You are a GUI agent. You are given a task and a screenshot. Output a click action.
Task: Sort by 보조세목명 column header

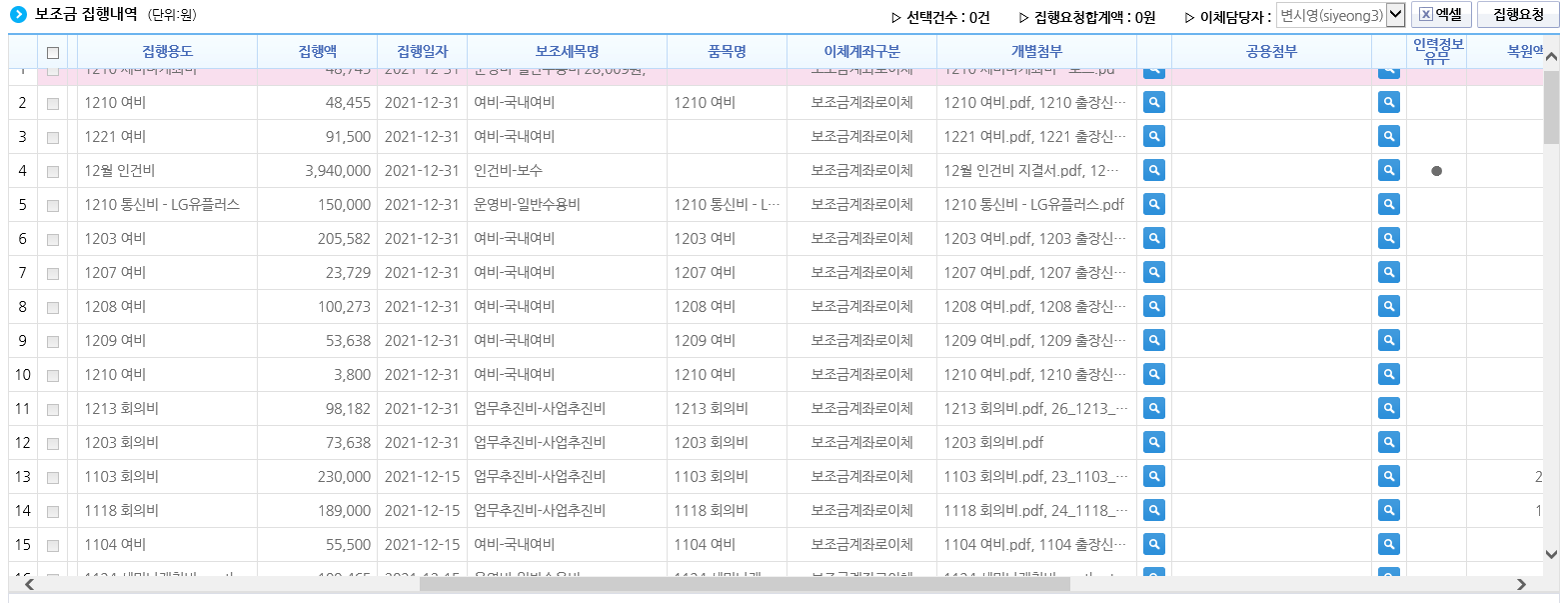click(x=567, y=51)
